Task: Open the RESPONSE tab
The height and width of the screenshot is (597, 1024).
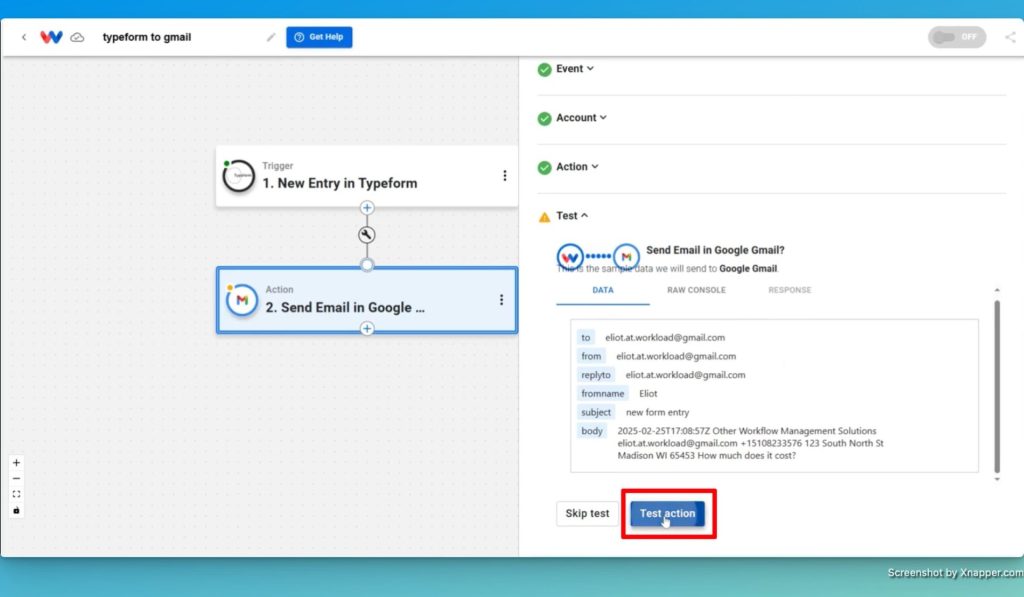Action: coord(790,290)
